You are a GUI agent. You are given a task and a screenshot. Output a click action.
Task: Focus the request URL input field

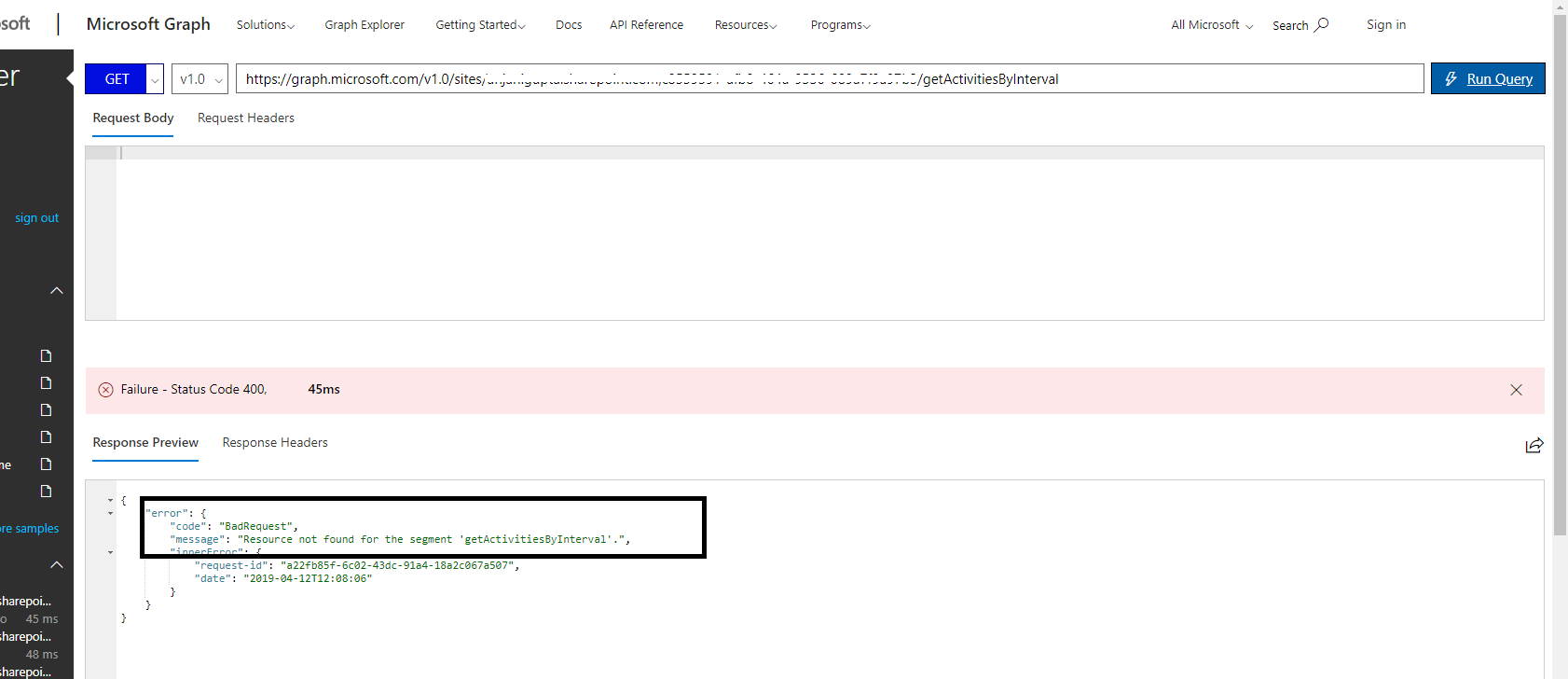830,78
